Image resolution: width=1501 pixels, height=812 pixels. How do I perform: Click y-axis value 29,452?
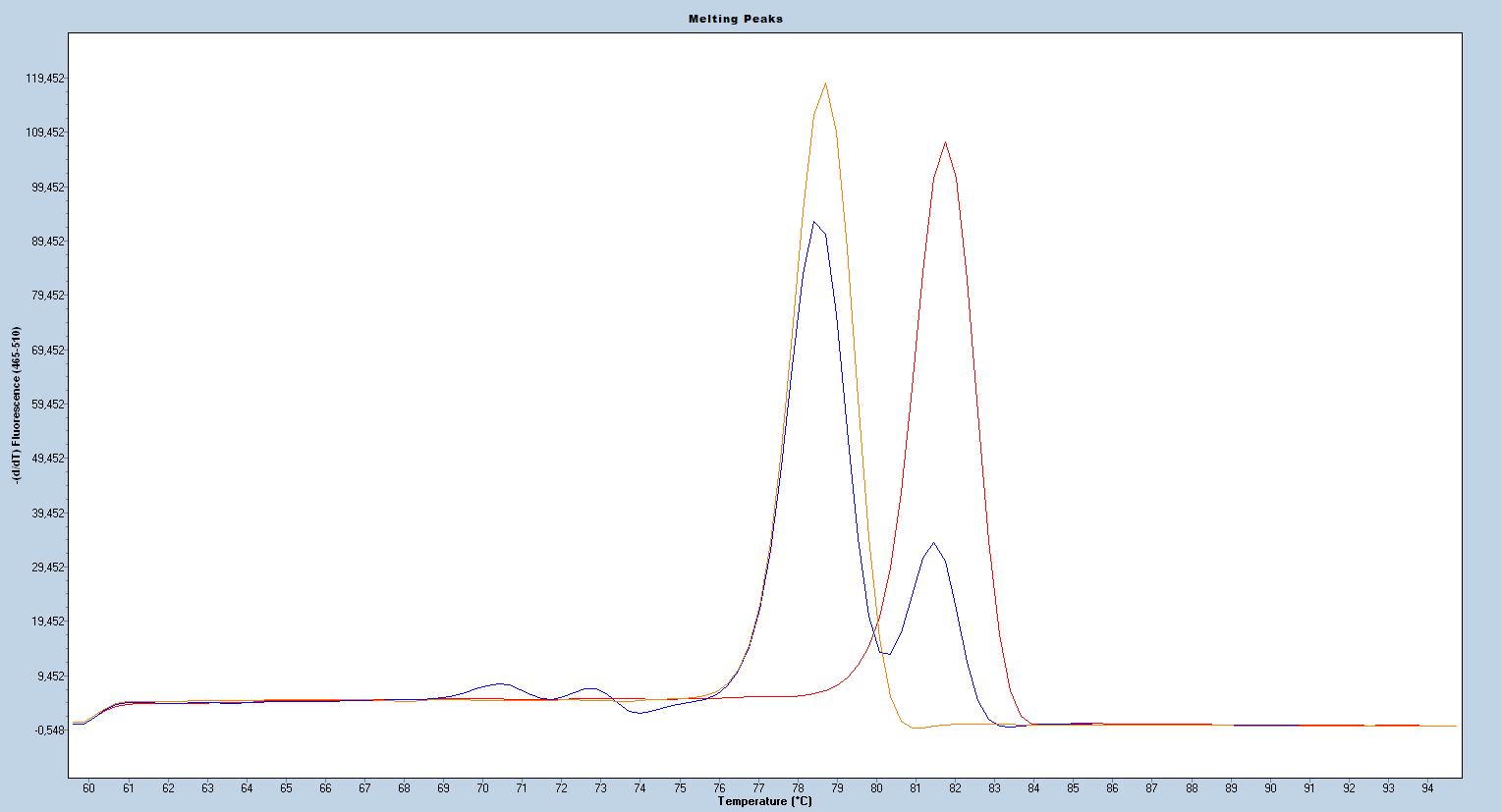click(48, 568)
